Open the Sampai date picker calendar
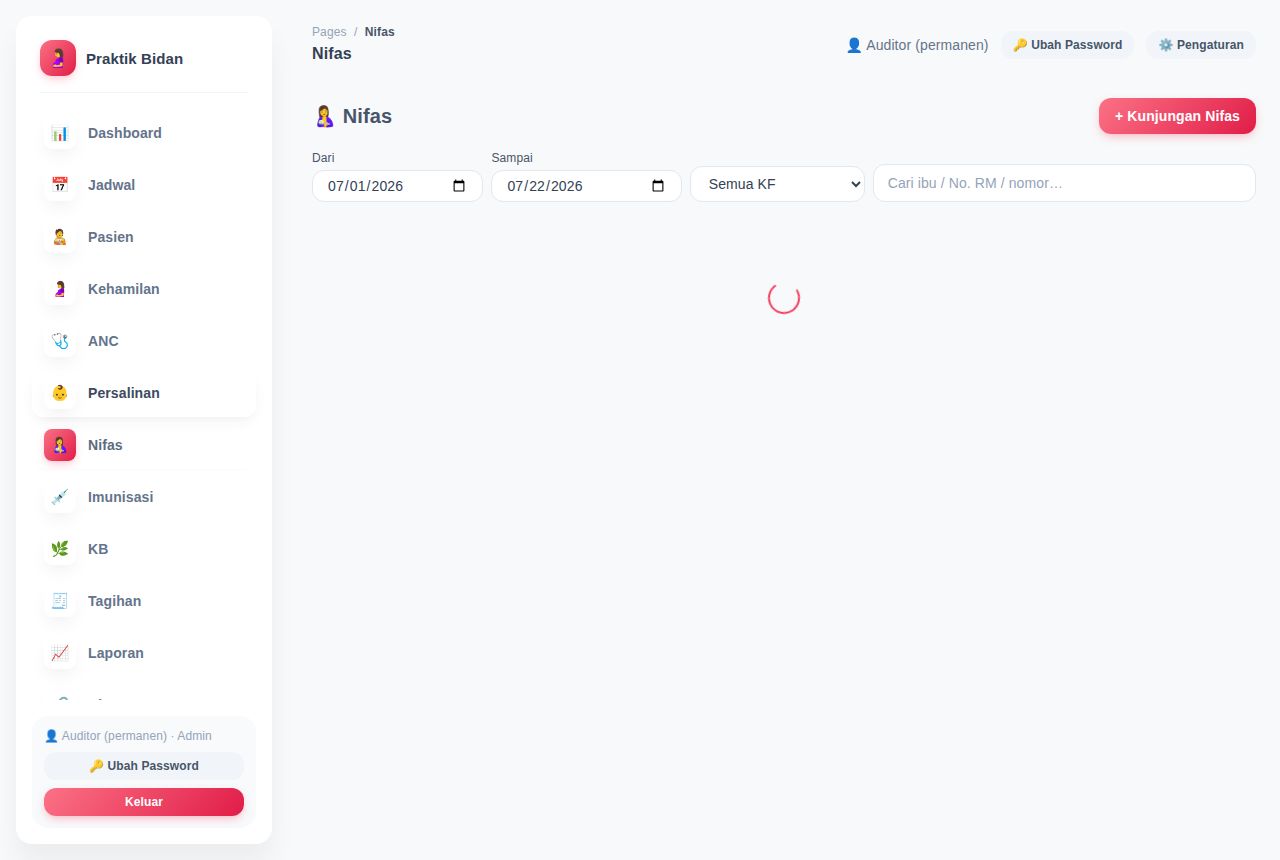 658,186
